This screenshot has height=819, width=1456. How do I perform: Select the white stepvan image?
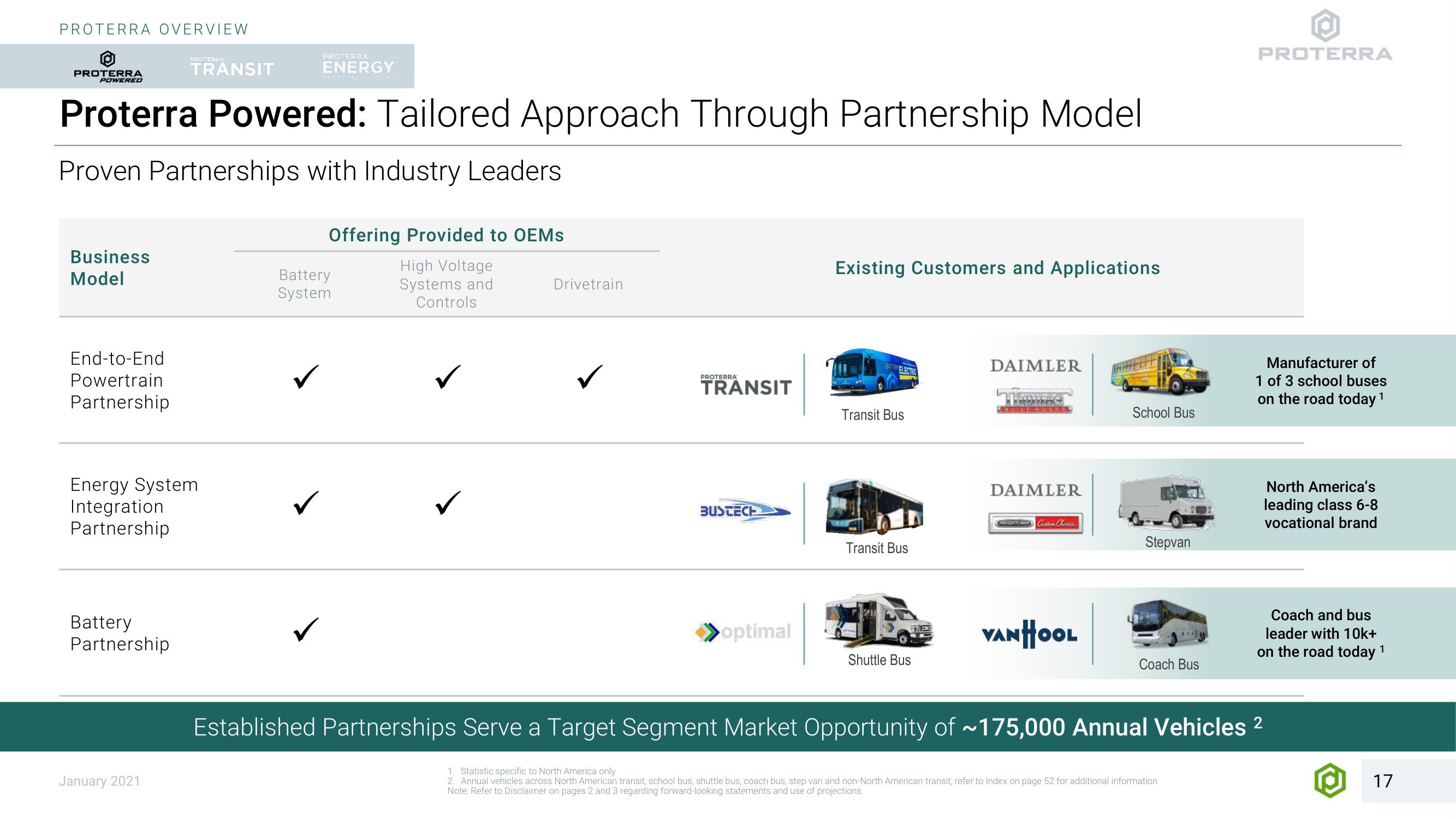pyautogui.click(x=1166, y=503)
